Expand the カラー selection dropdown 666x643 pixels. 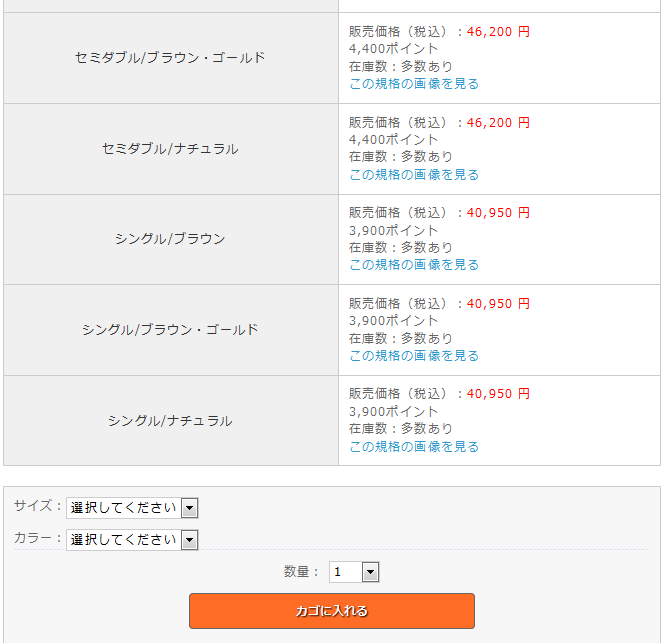[x=132, y=540]
